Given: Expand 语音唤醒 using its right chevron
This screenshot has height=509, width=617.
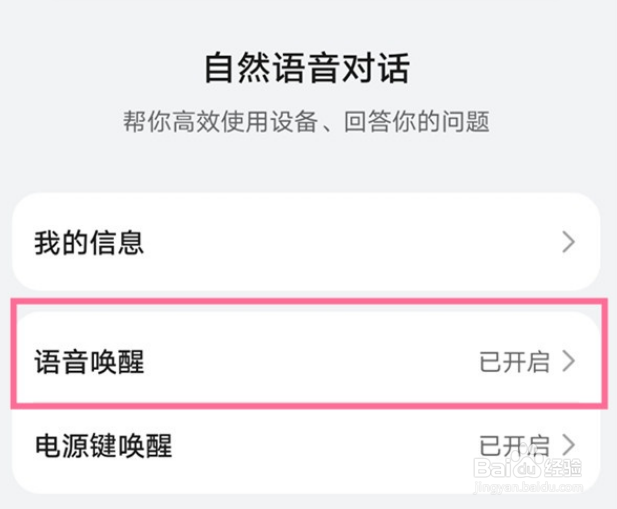Looking at the screenshot, I should point(569,361).
